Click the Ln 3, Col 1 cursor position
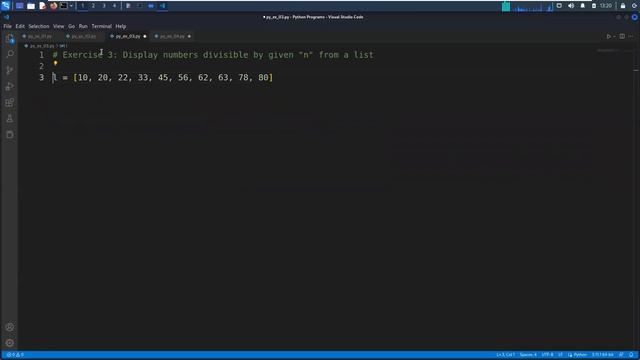 [505, 355]
